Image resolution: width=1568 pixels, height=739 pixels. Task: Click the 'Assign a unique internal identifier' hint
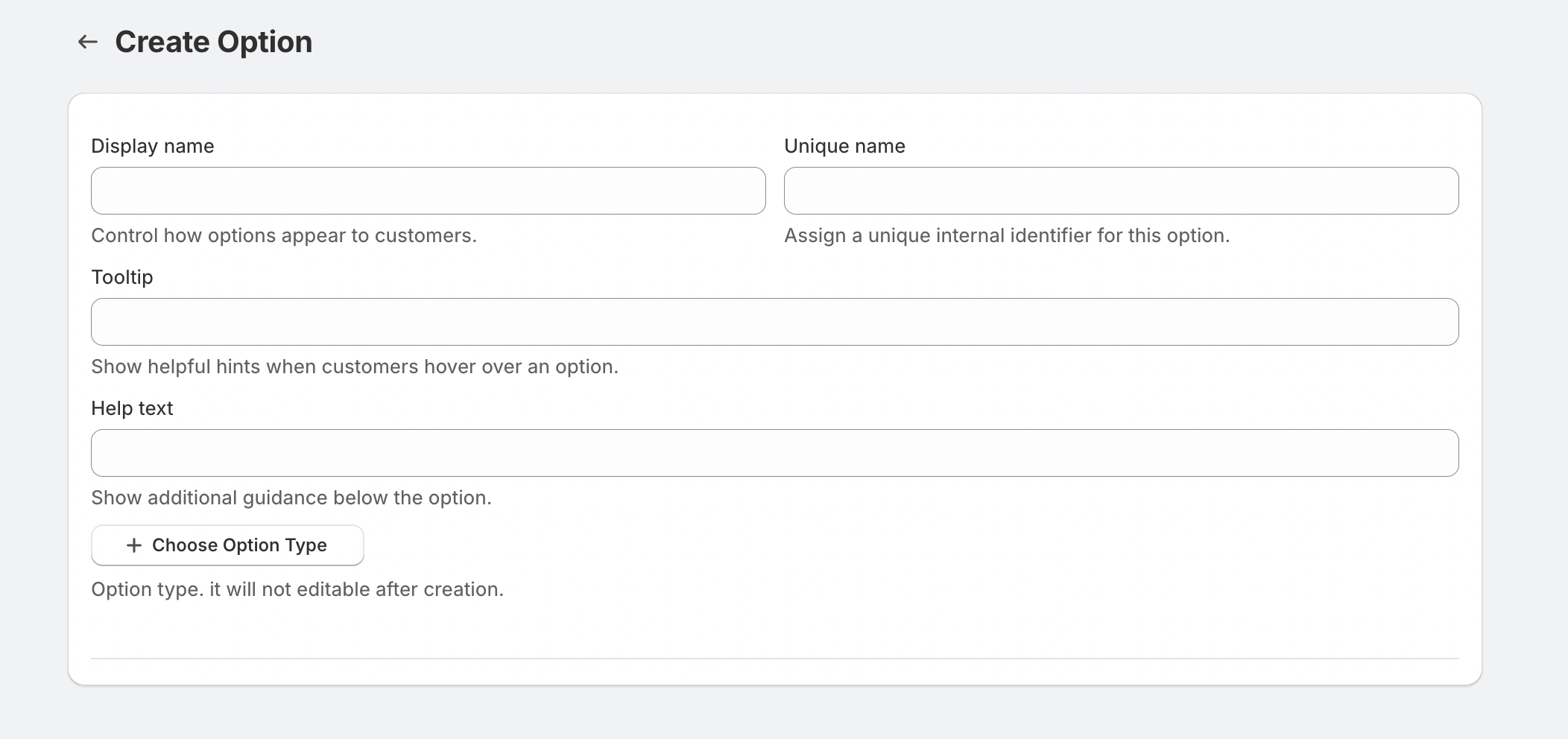pyautogui.click(x=1006, y=235)
